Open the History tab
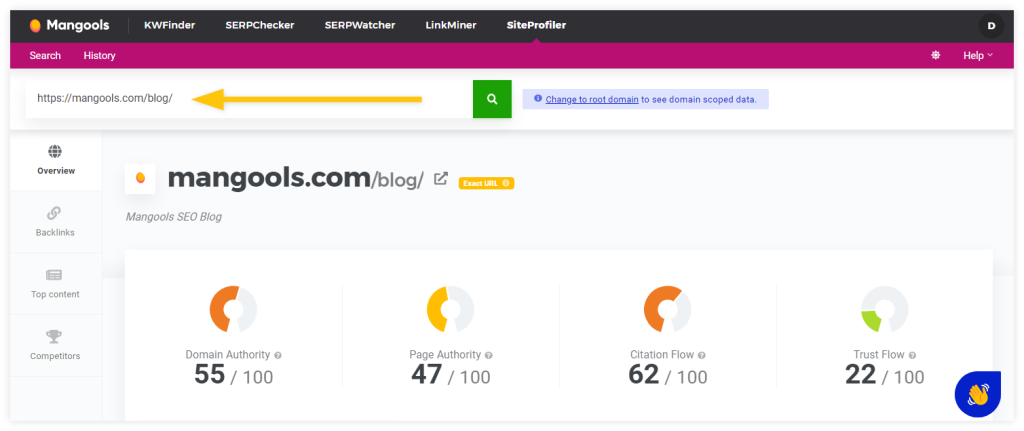1024x431 pixels. click(x=99, y=56)
